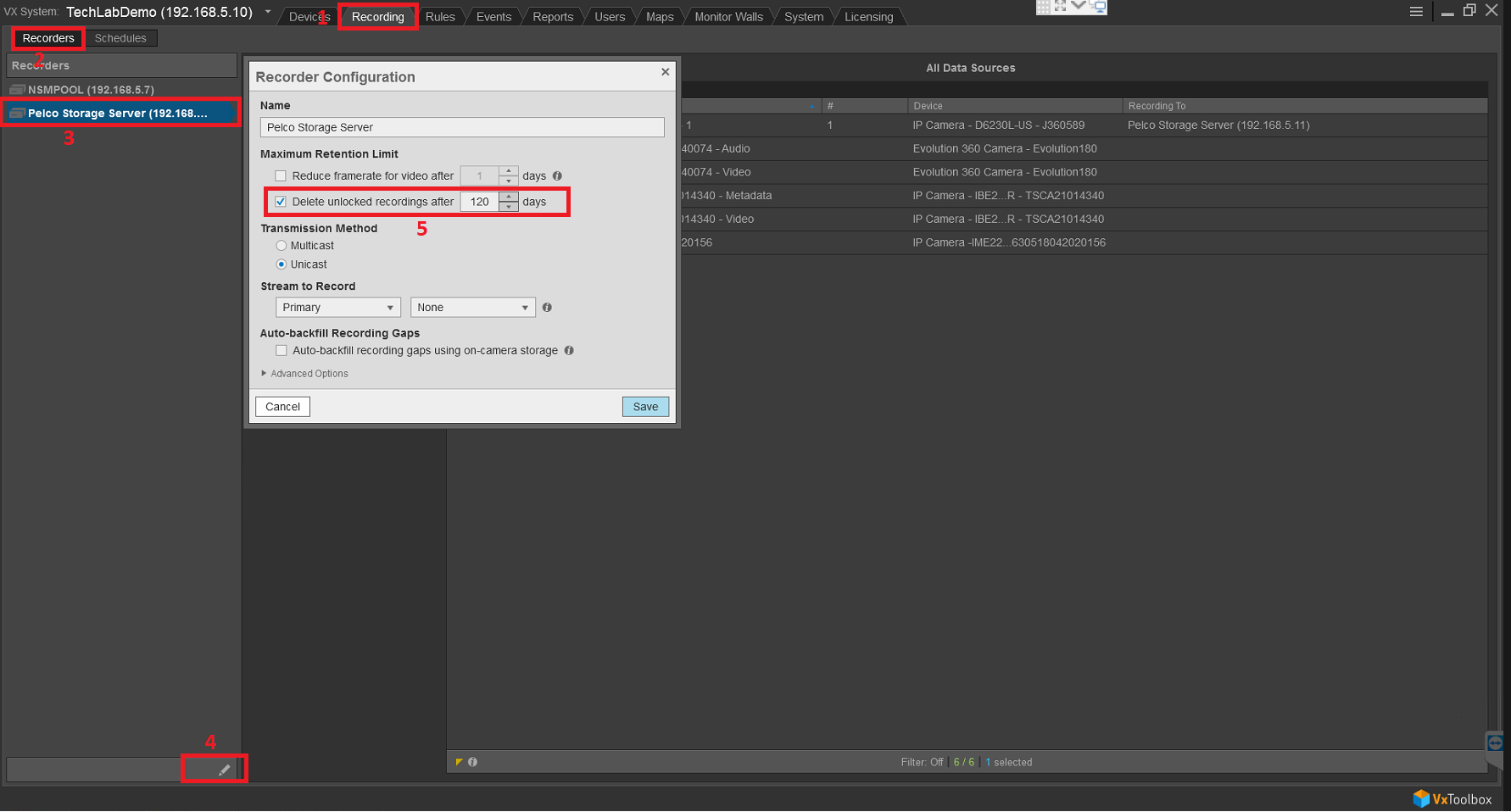
Task: Click the blue circular icon at right edge
Action: (x=1495, y=743)
